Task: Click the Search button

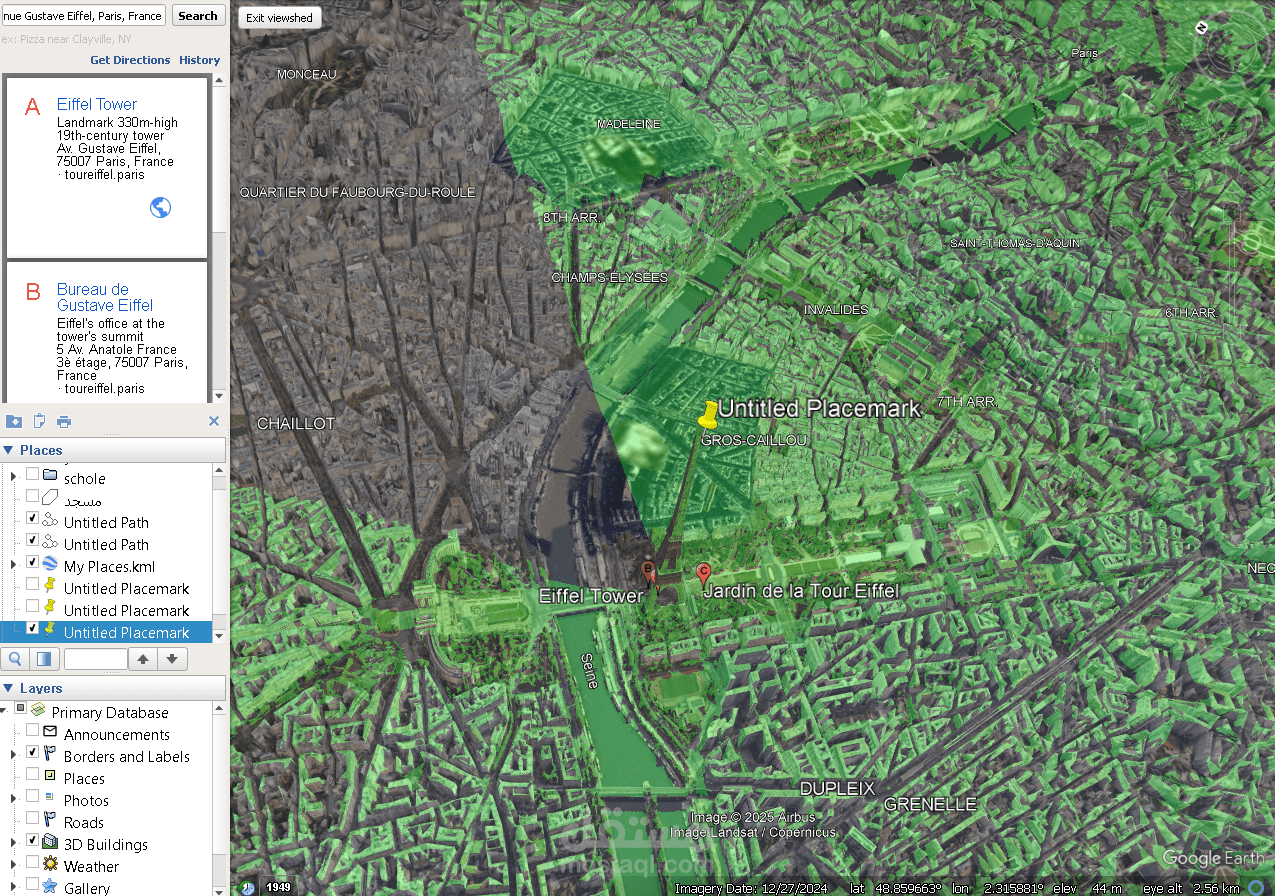Action: click(x=198, y=15)
